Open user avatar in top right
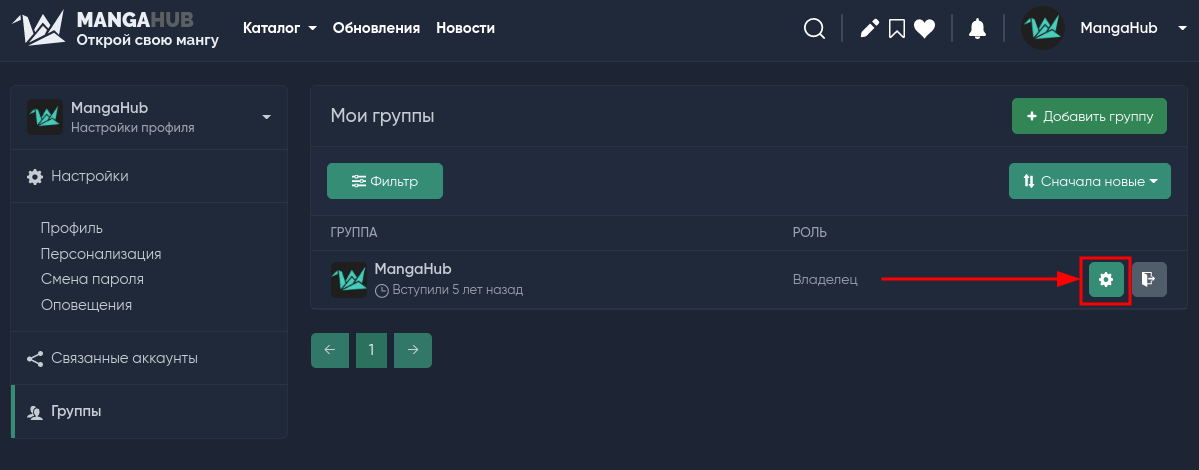This screenshot has width=1199, height=470. point(1043,28)
